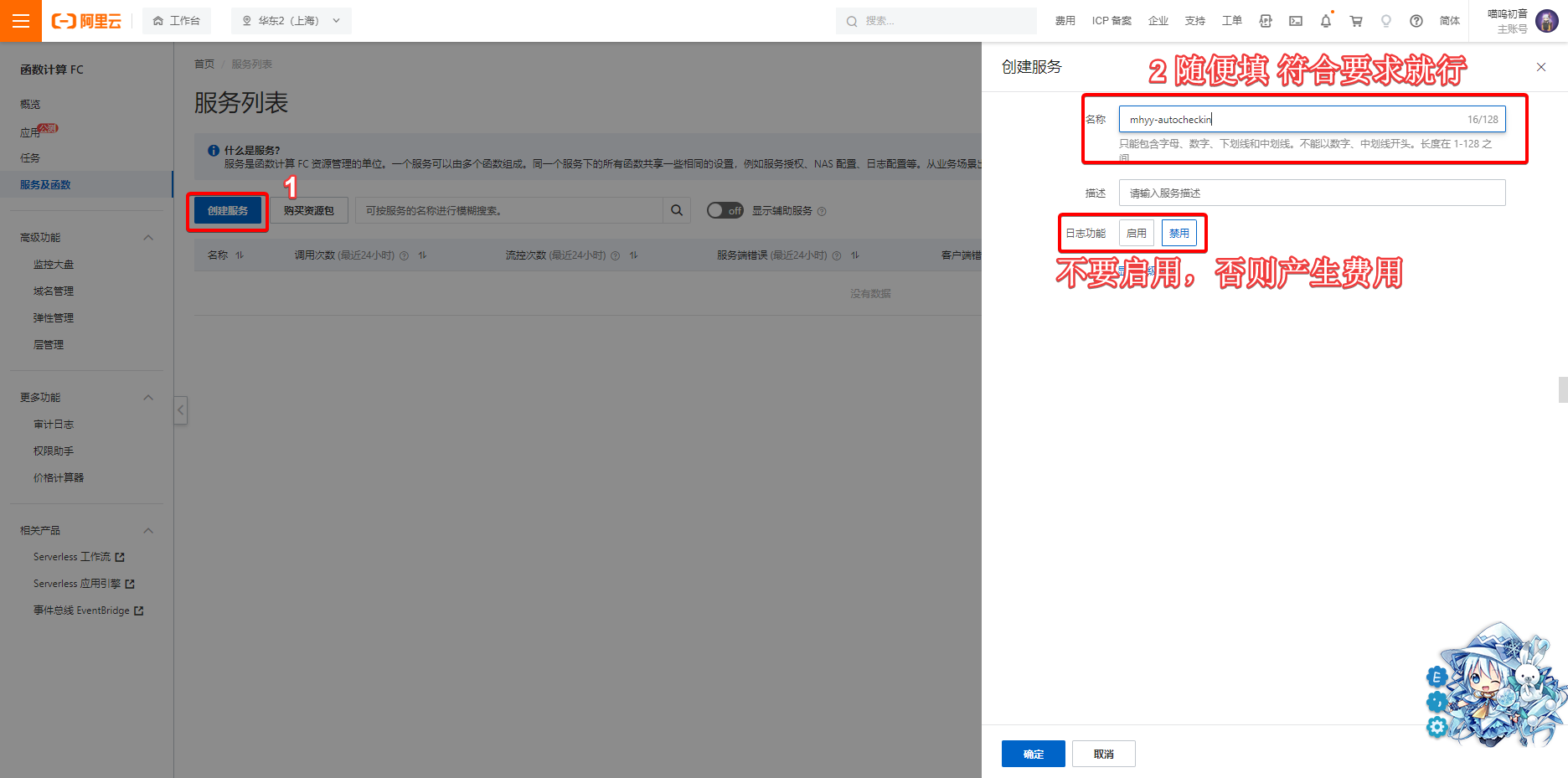This screenshot has height=778, width=1568.
Task: Open 服务及函数 in the sidebar
Action: (46, 185)
